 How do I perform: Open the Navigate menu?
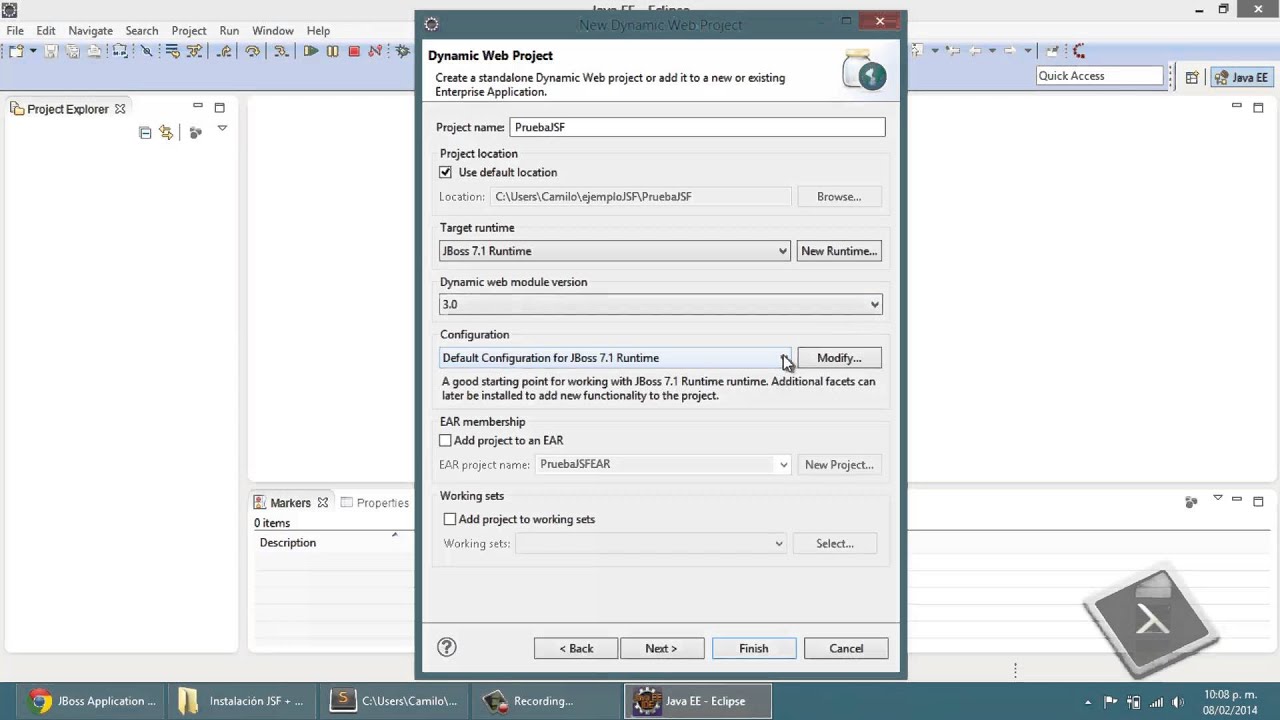[91, 31]
